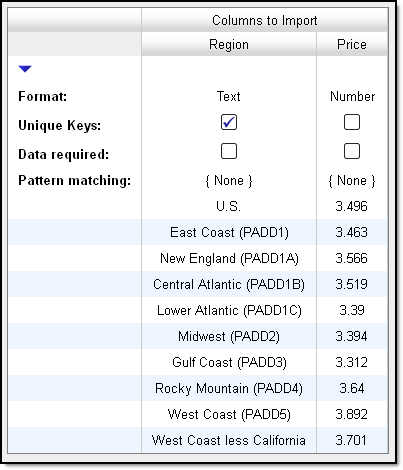
Task: Select the Region column header
Action: click(x=229, y=44)
